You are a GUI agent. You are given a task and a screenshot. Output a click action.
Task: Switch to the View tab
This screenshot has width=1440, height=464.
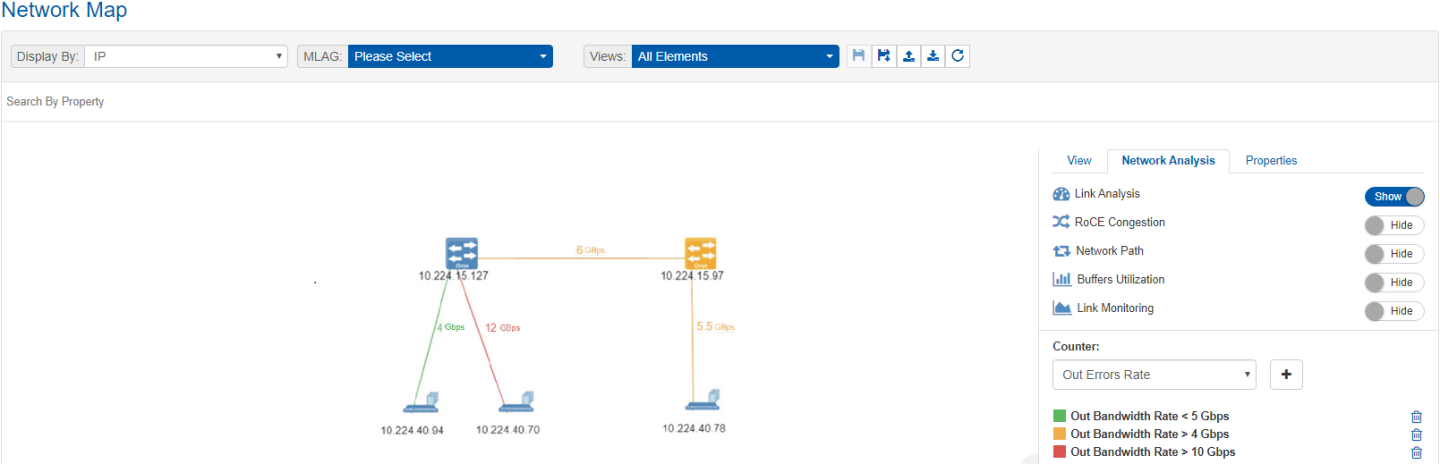point(1079,160)
